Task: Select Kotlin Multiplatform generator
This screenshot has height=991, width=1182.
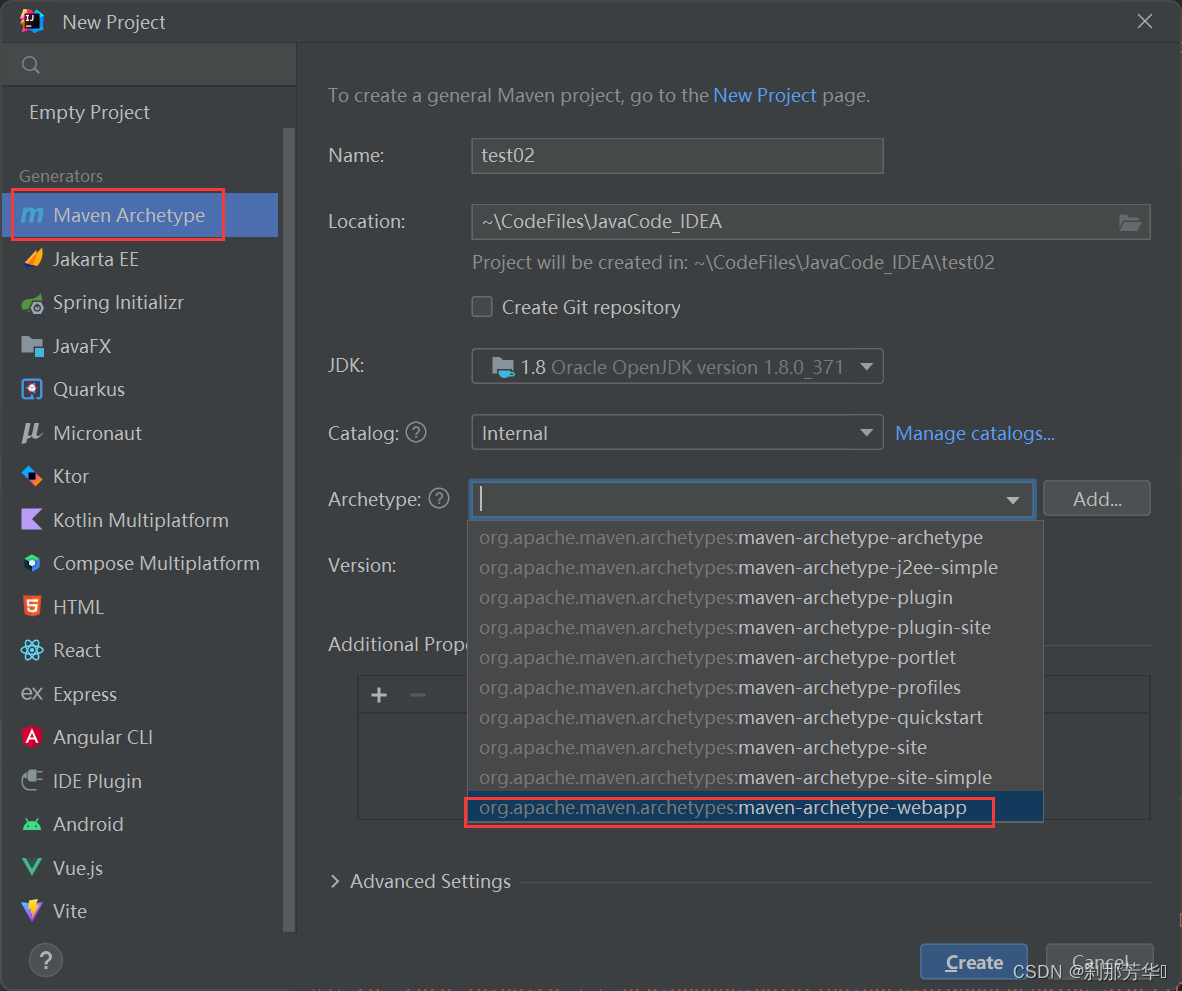Action: [x=141, y=520]
